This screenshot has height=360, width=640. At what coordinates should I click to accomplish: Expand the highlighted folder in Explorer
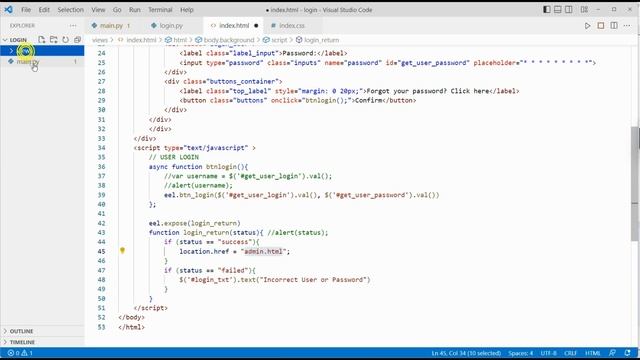click(42, 51)
